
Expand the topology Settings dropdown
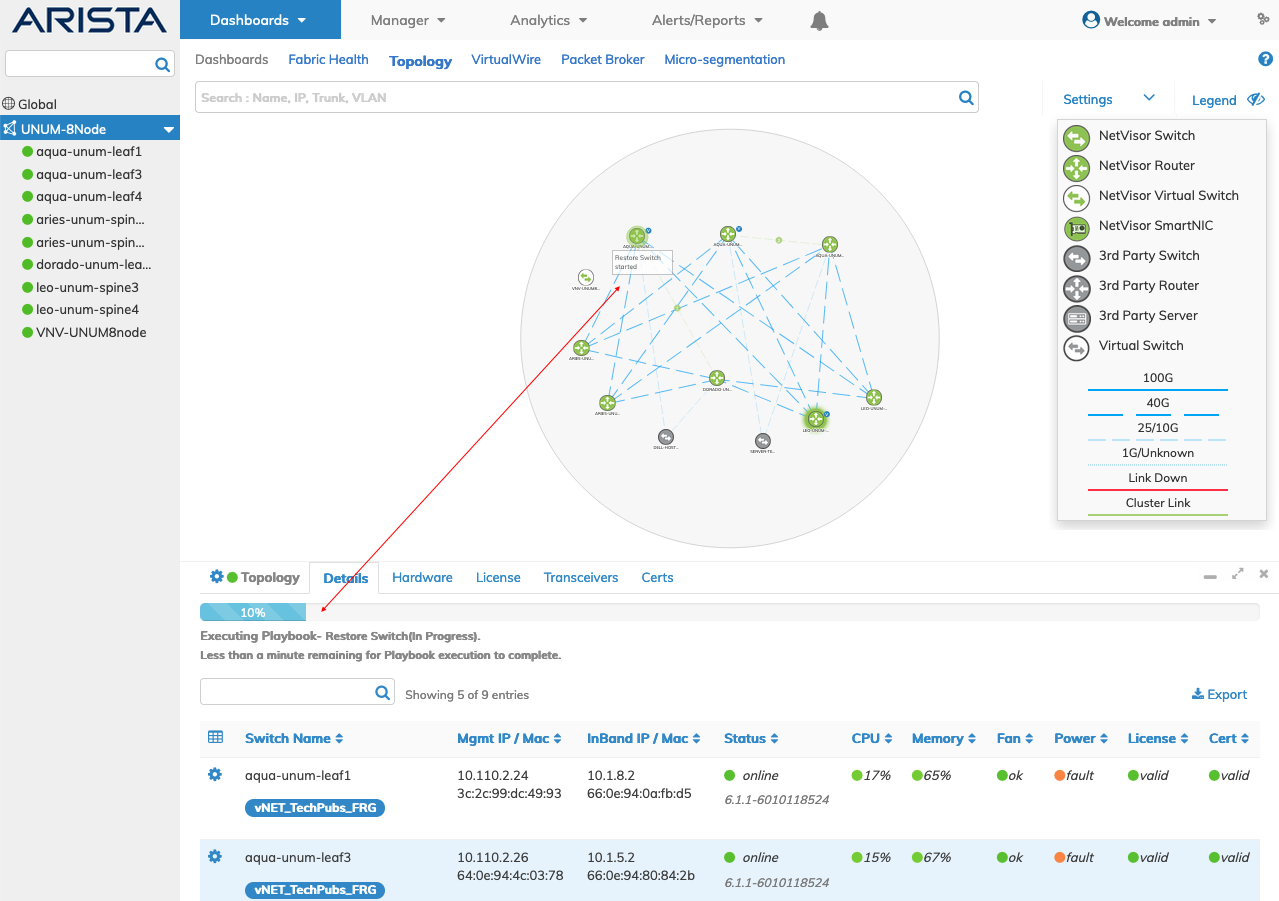pos(1109,99)
